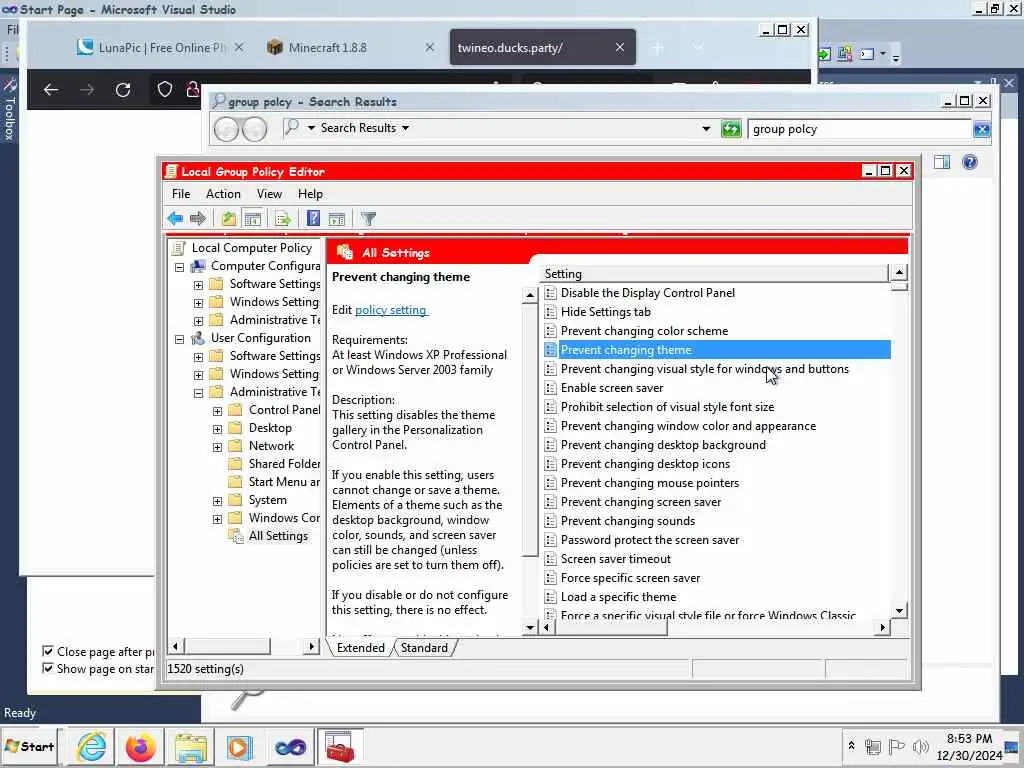
Task: Click the 'group polcy' search field
Action: (859, 129)
